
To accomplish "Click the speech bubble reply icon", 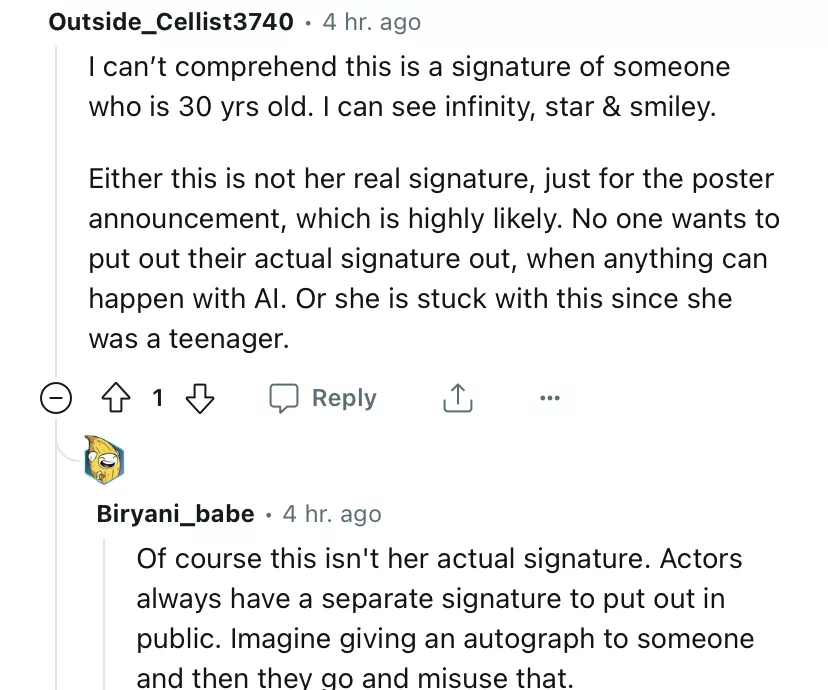I will pos(286,399).
